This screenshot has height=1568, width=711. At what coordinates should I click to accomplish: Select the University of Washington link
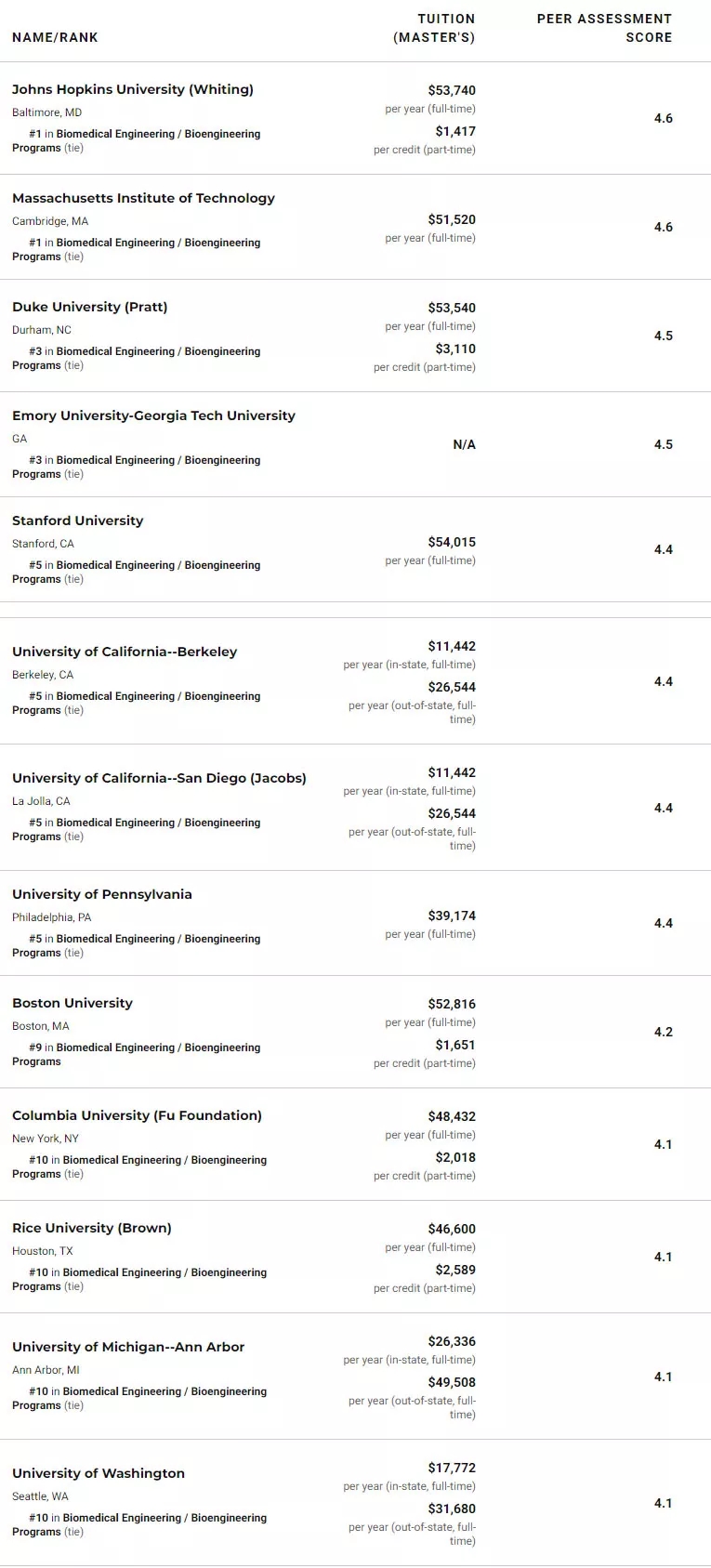(x=99, y=1473)
